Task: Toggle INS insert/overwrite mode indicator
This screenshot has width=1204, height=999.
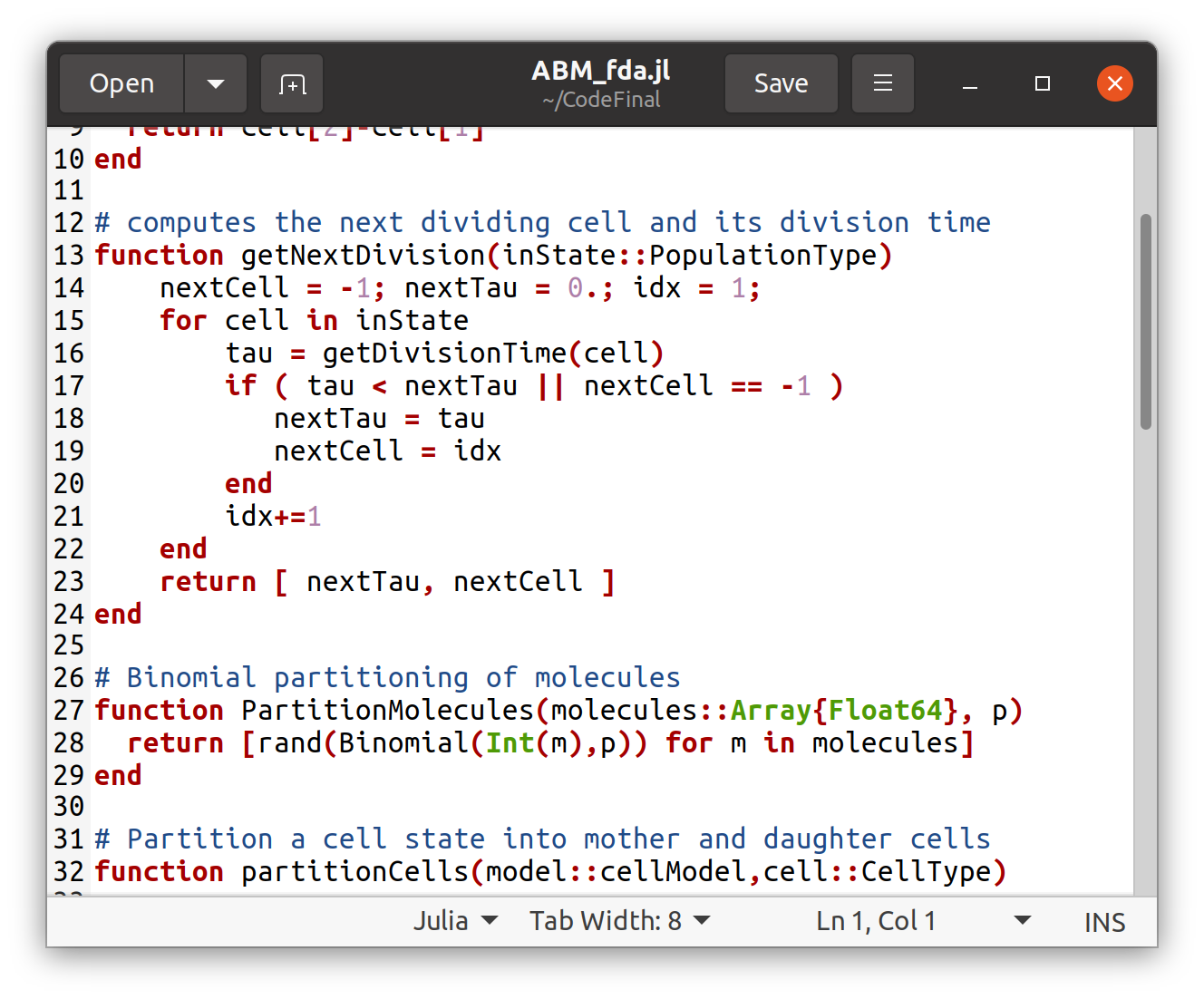Action: click(1103, 922)
